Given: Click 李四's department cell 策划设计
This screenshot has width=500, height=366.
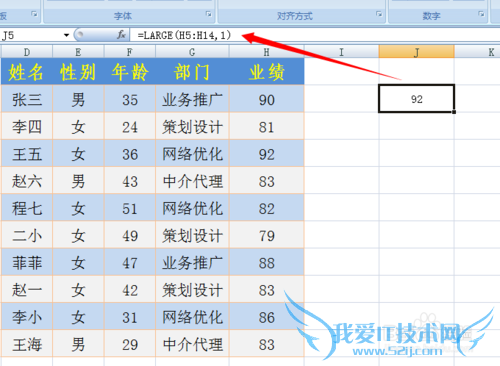Looking at the screenshot, I should click(192, 127).
